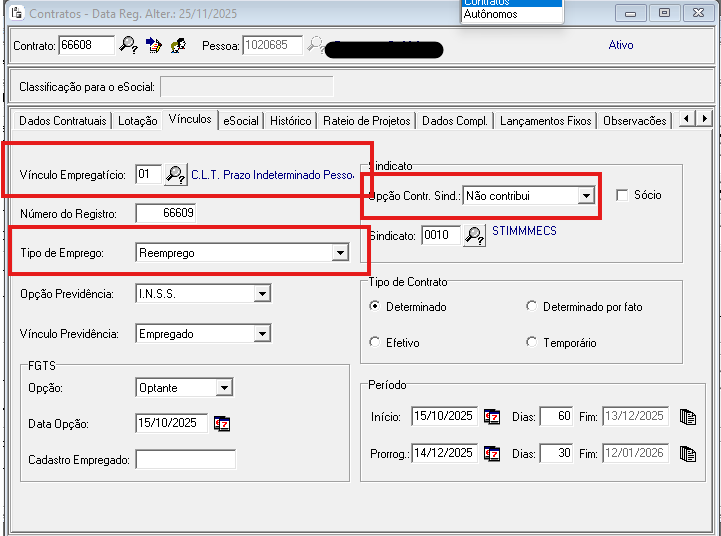721x536 pixels.
Task: Click the arrow-document icon next to Contrato search
Action: (x=153, y=45)
